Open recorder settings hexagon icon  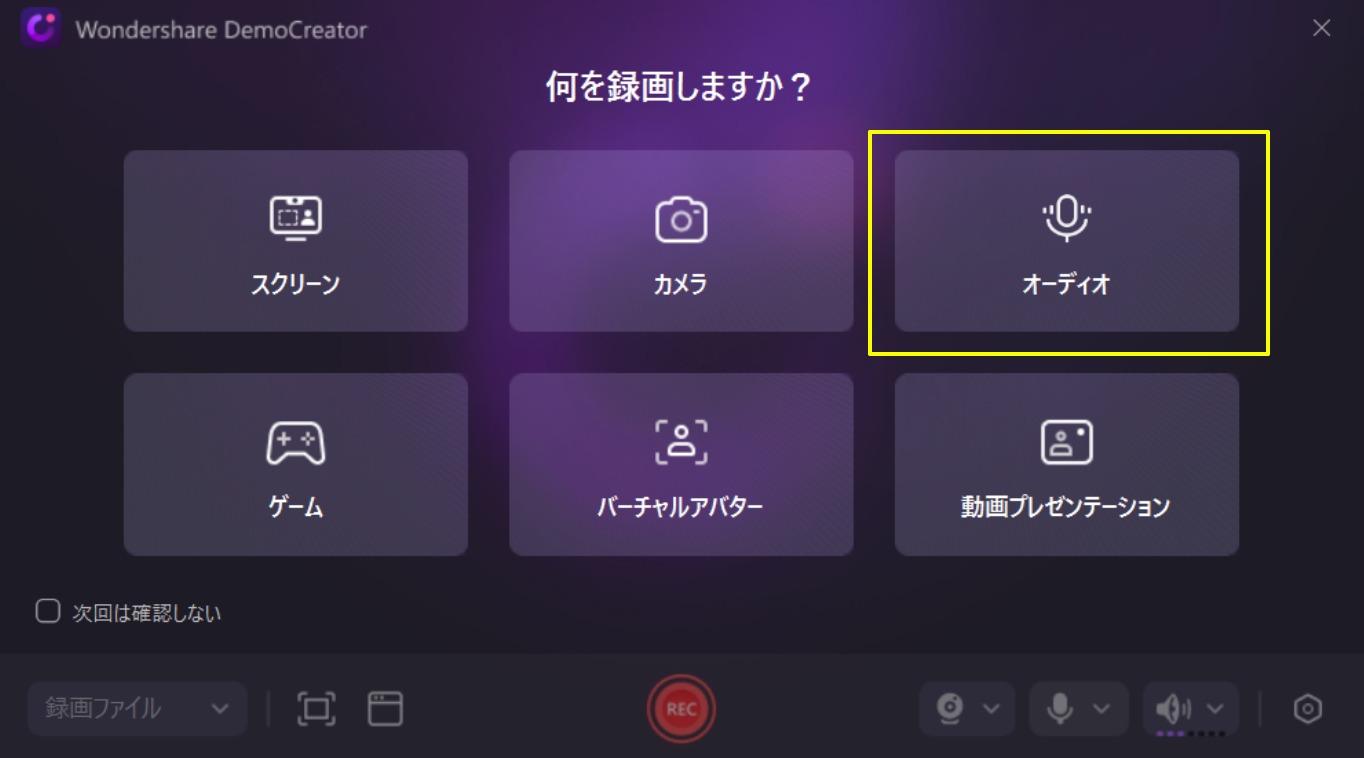click(1308, 709)
